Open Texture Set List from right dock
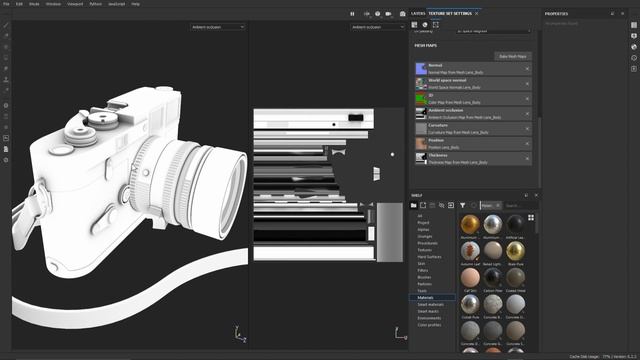The height and width of the screenshot is (360, 640). (634, 25)
